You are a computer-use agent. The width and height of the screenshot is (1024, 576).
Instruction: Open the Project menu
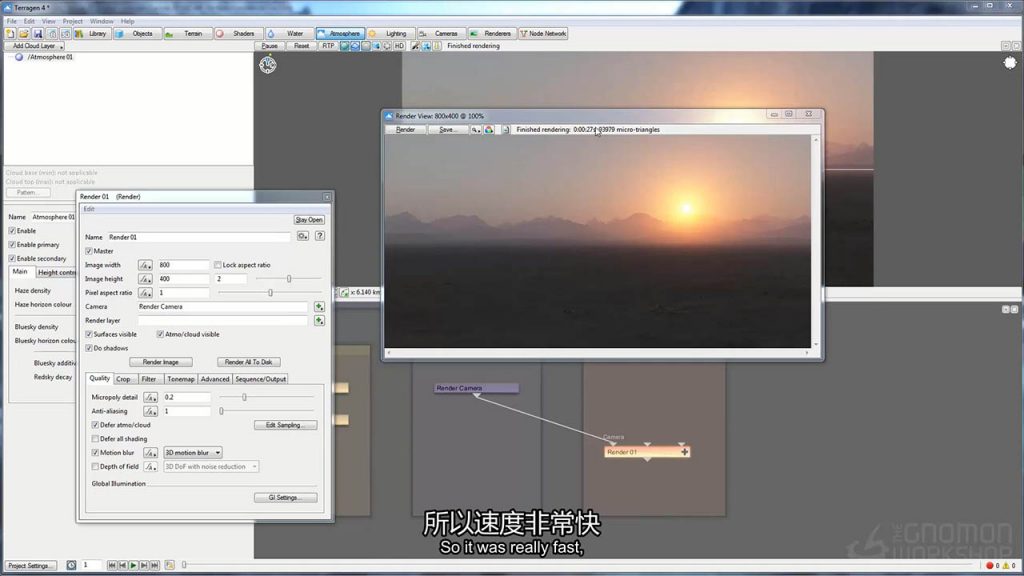[72, 22]
